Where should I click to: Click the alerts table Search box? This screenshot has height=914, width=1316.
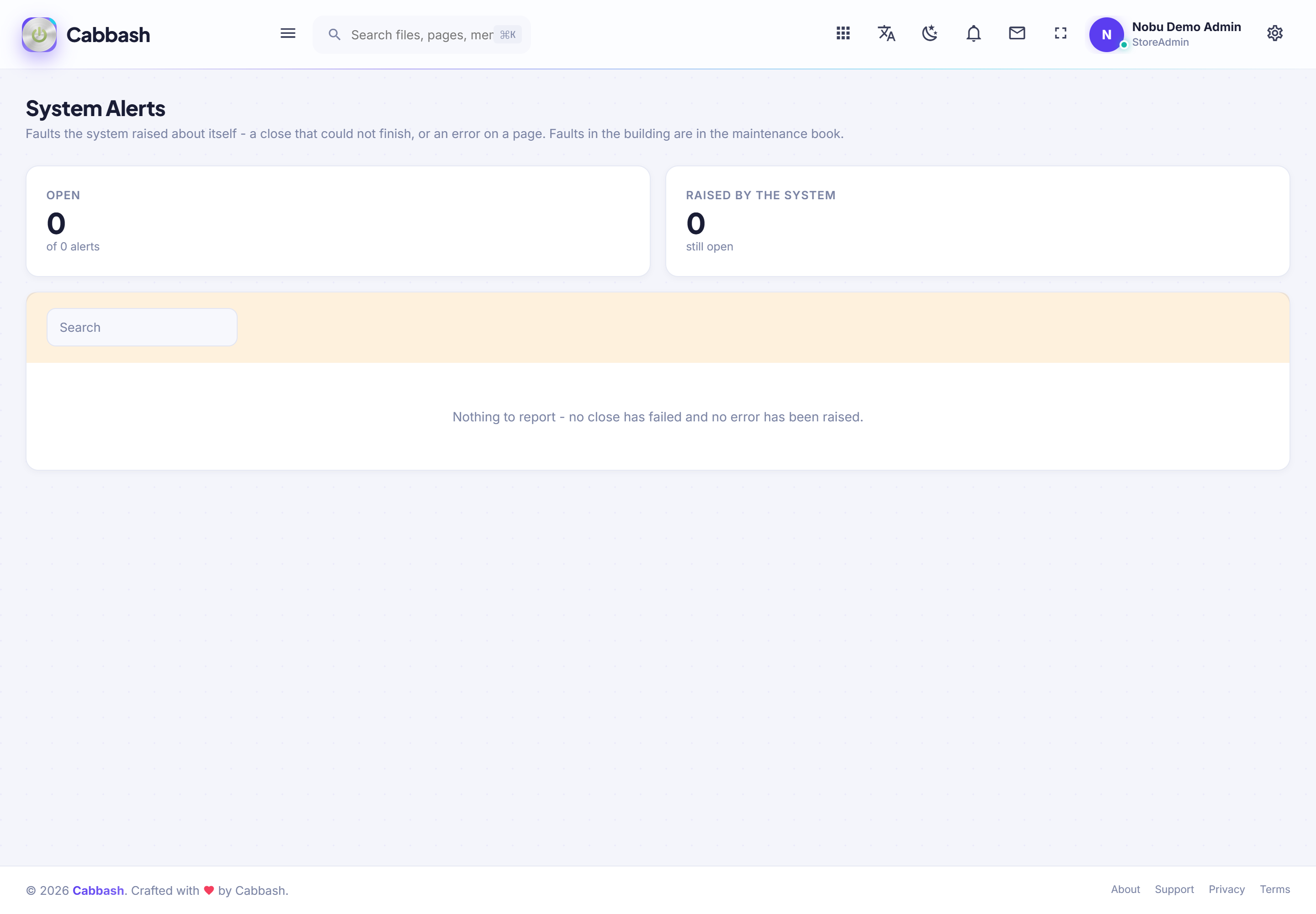(x=142, y=327)
